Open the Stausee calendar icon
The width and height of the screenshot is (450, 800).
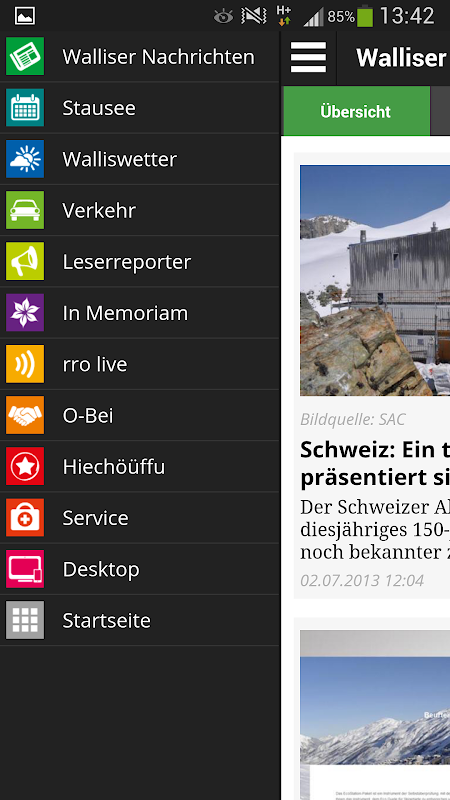click(x=25, y=108)
